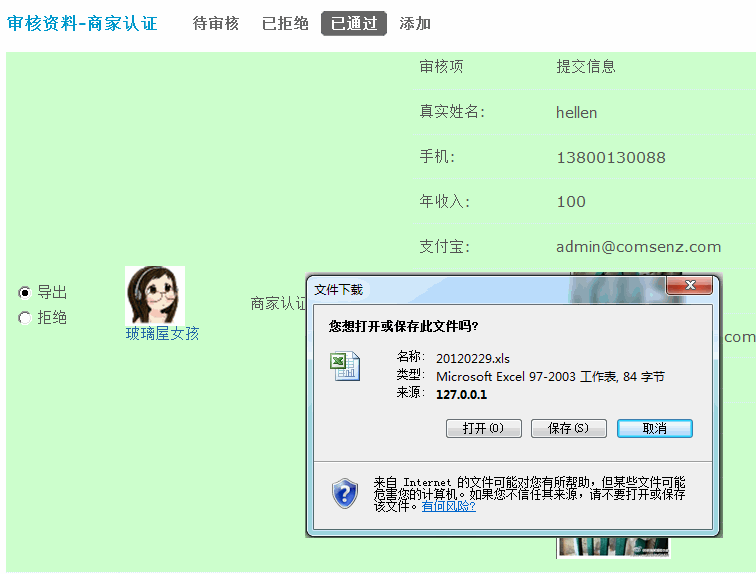
Task: Open the 玻璃屋女孩 user profile link
Action: [162, 334]
